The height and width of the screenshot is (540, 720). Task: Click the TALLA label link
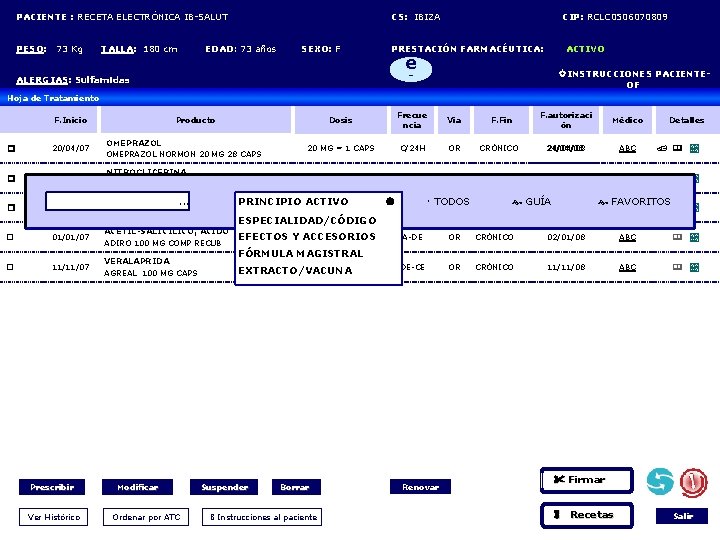click(x=118, y=49)
